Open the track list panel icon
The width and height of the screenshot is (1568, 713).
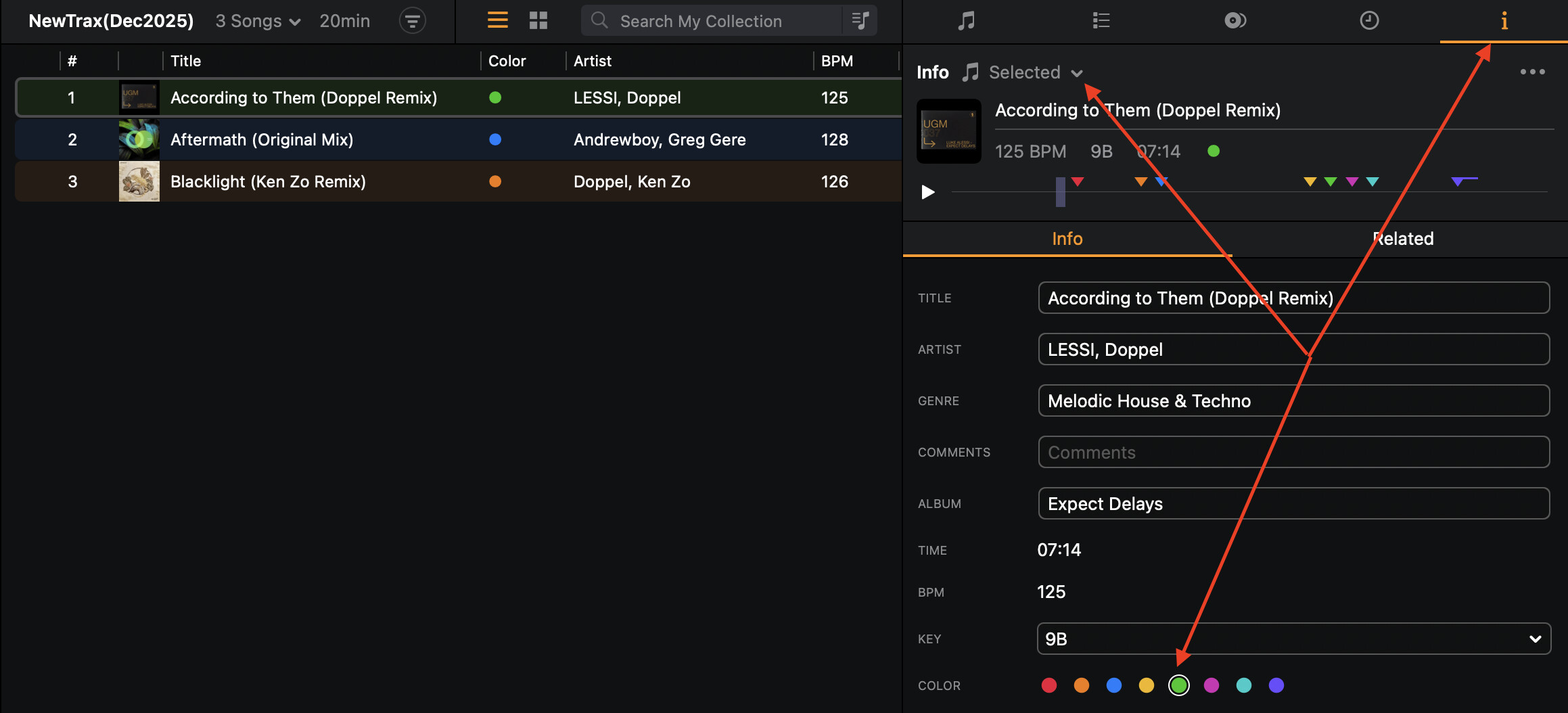click(1101, 21)
